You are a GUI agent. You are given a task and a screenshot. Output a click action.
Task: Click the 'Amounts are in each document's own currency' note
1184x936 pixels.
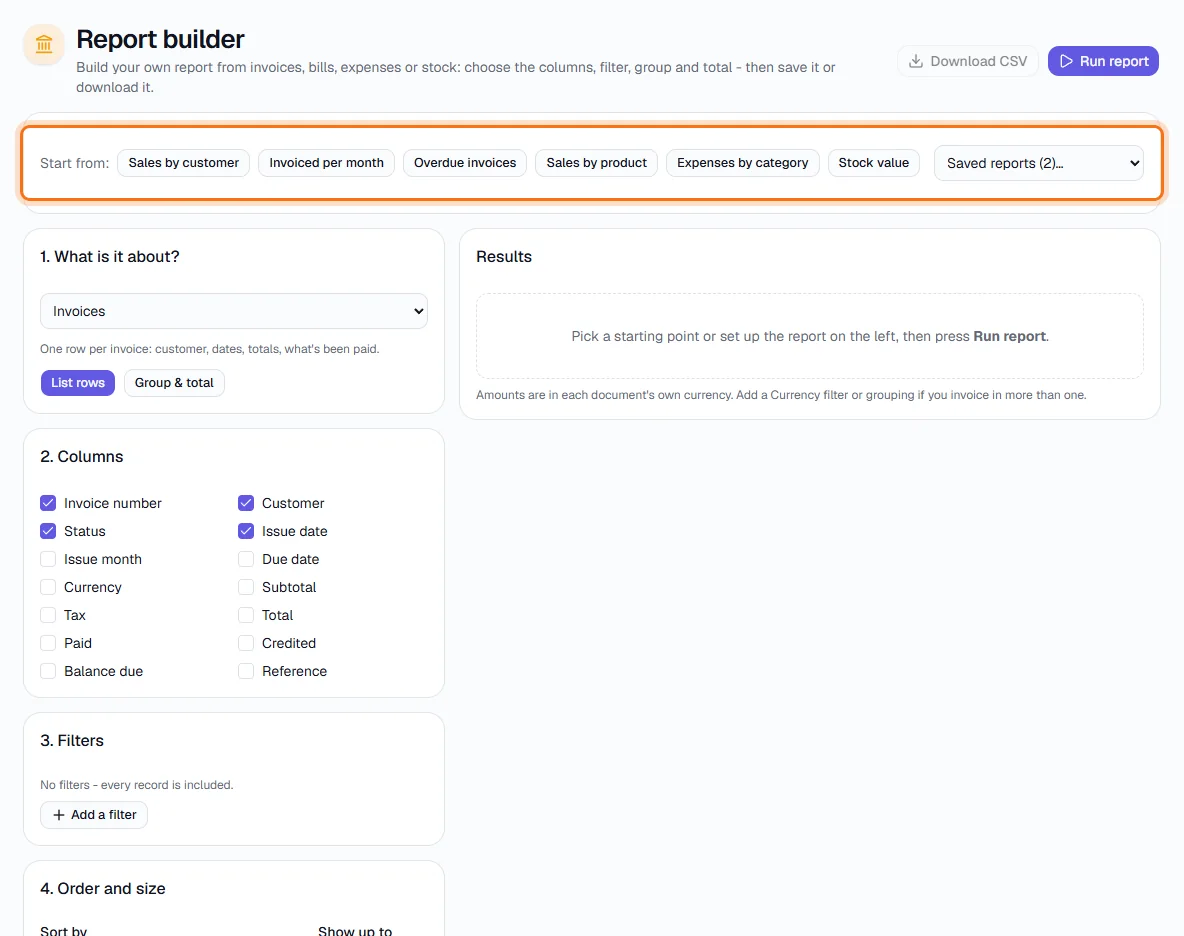click(781, 395)
